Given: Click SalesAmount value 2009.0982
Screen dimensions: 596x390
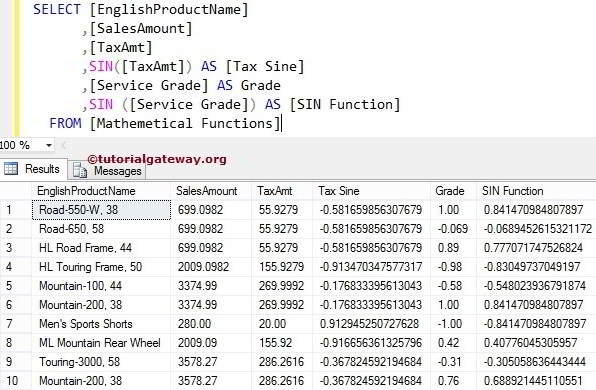Looking at the screenshot, I should (x=203, y=267).
